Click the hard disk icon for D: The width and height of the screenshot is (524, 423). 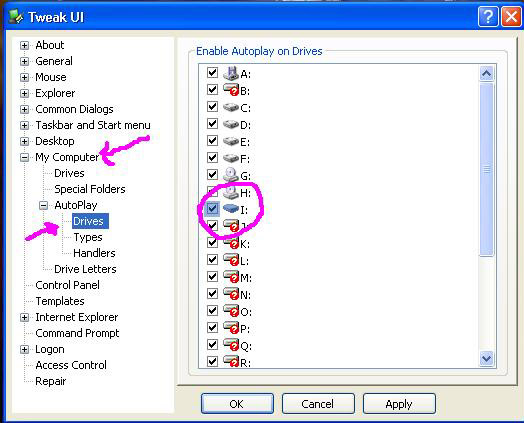pyautogui.click(x=231, y=124)
